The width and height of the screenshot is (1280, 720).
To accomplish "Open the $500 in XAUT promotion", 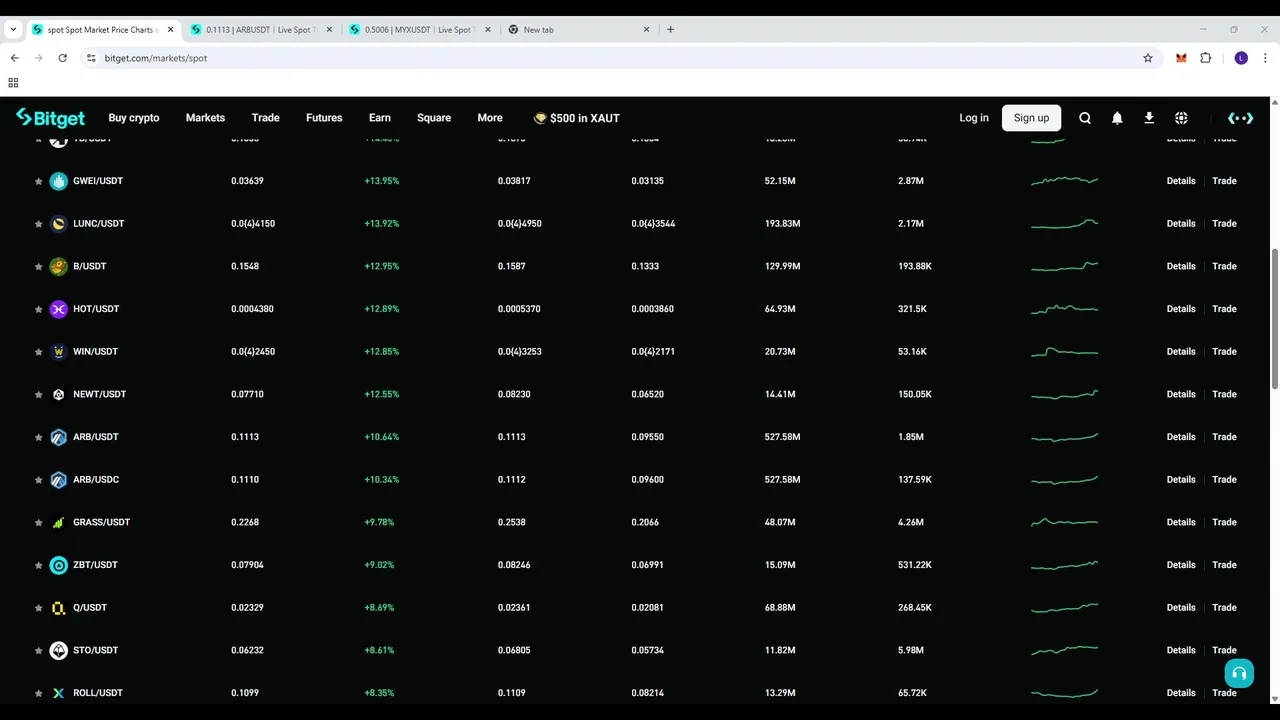I will [x=577, y=118].
